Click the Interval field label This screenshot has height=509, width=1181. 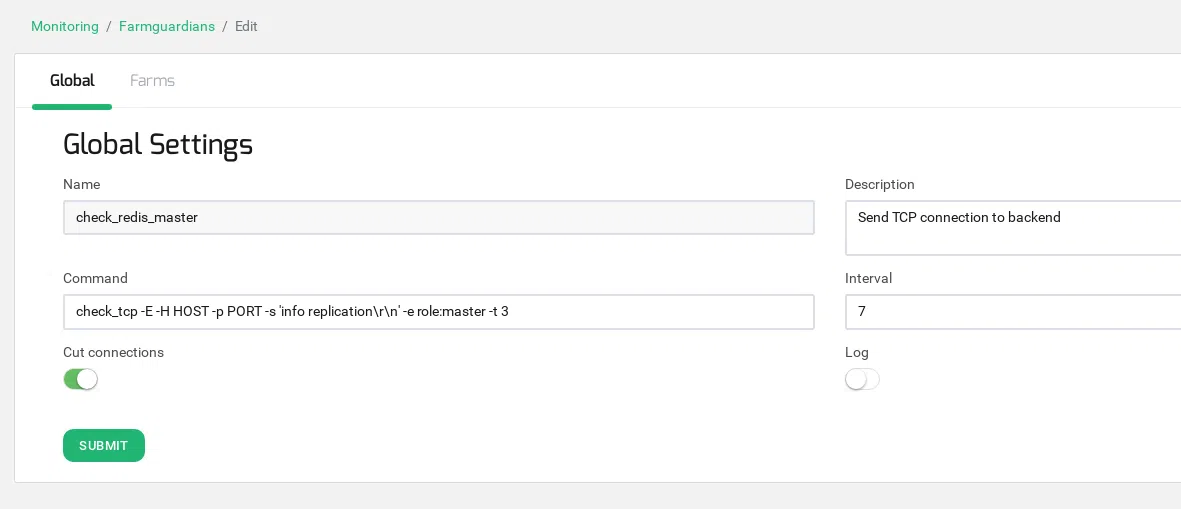coord(868,278)
